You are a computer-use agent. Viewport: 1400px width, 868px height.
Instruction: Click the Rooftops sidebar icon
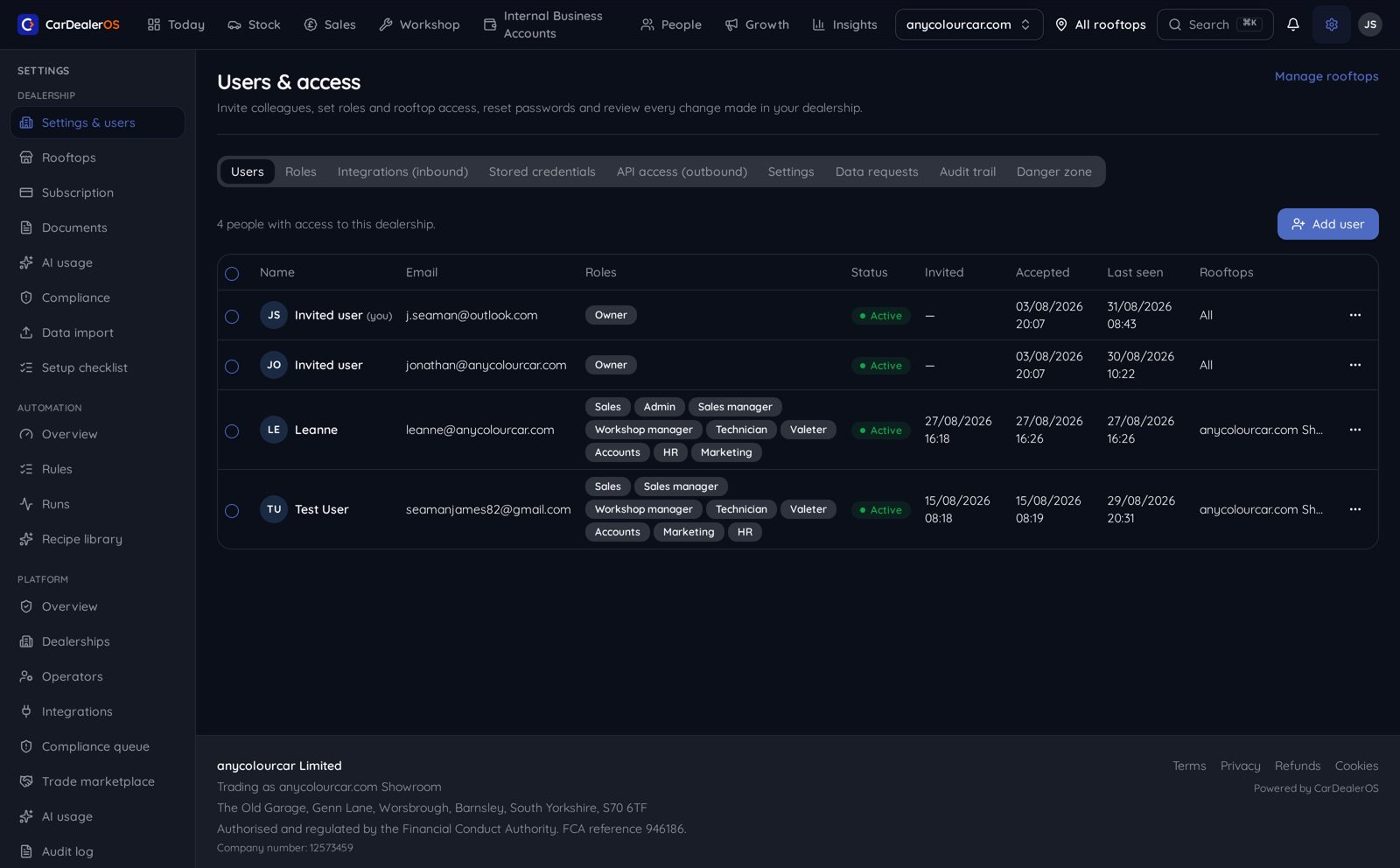click(26, 157)
